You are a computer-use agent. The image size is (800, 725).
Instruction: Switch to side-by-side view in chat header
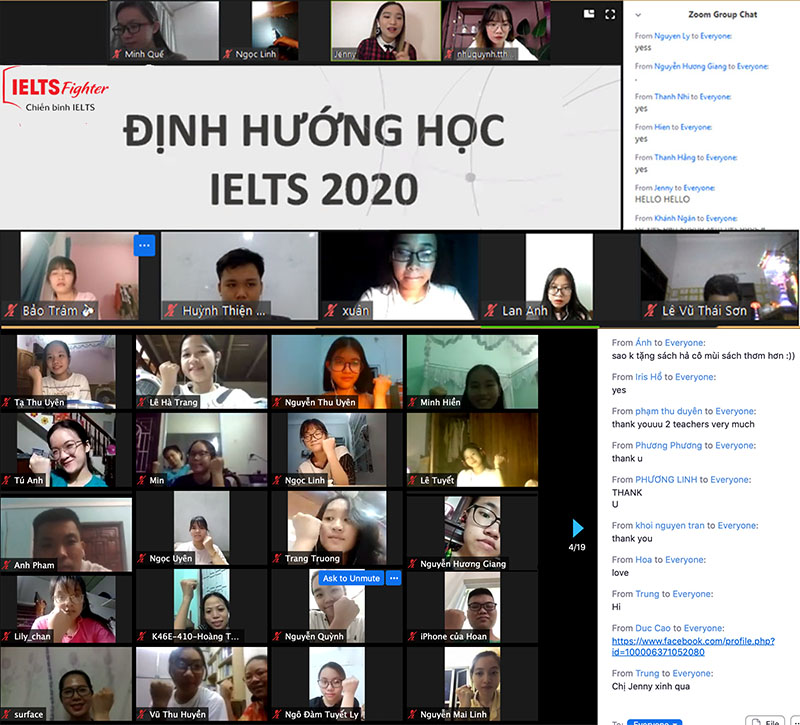tap(589, 12)
